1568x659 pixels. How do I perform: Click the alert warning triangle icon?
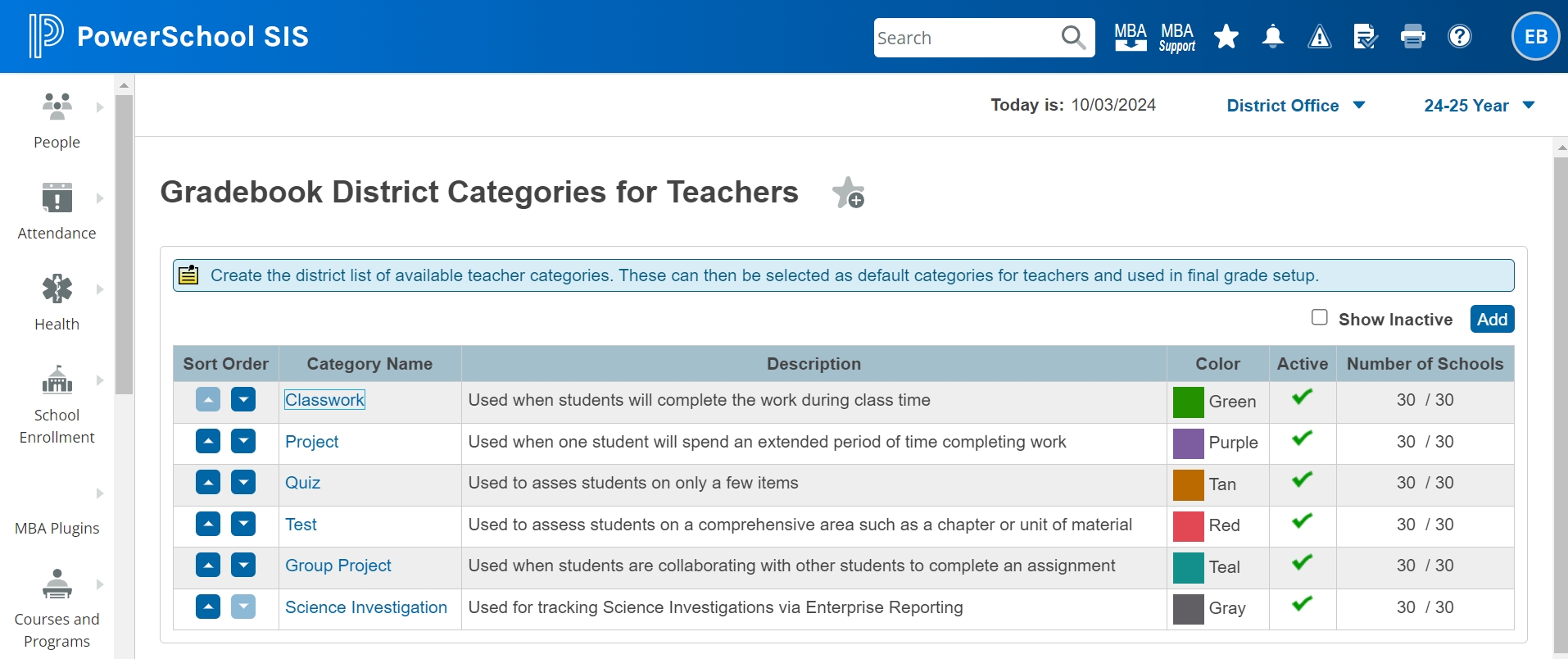1319,37
